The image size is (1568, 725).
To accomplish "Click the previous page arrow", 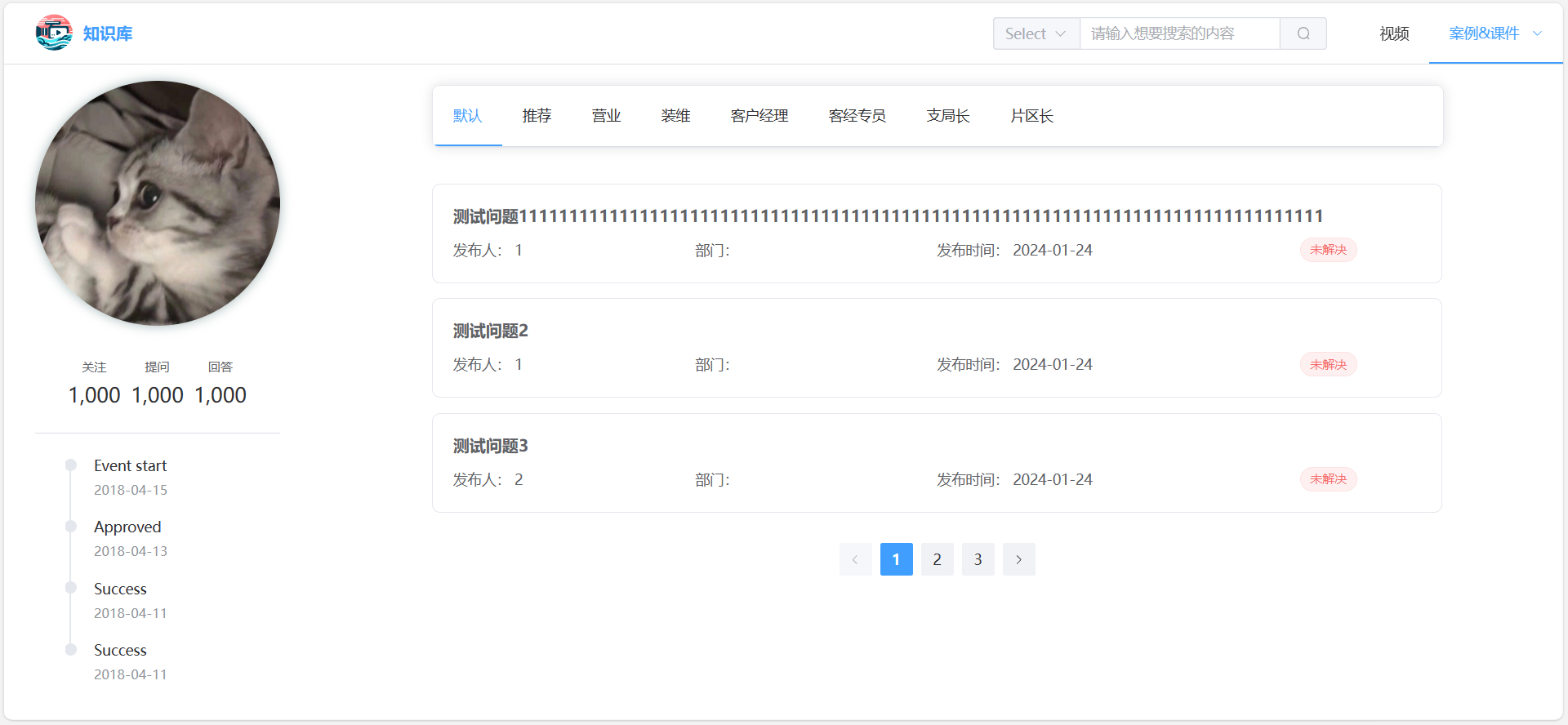I will tap(855, 559).
